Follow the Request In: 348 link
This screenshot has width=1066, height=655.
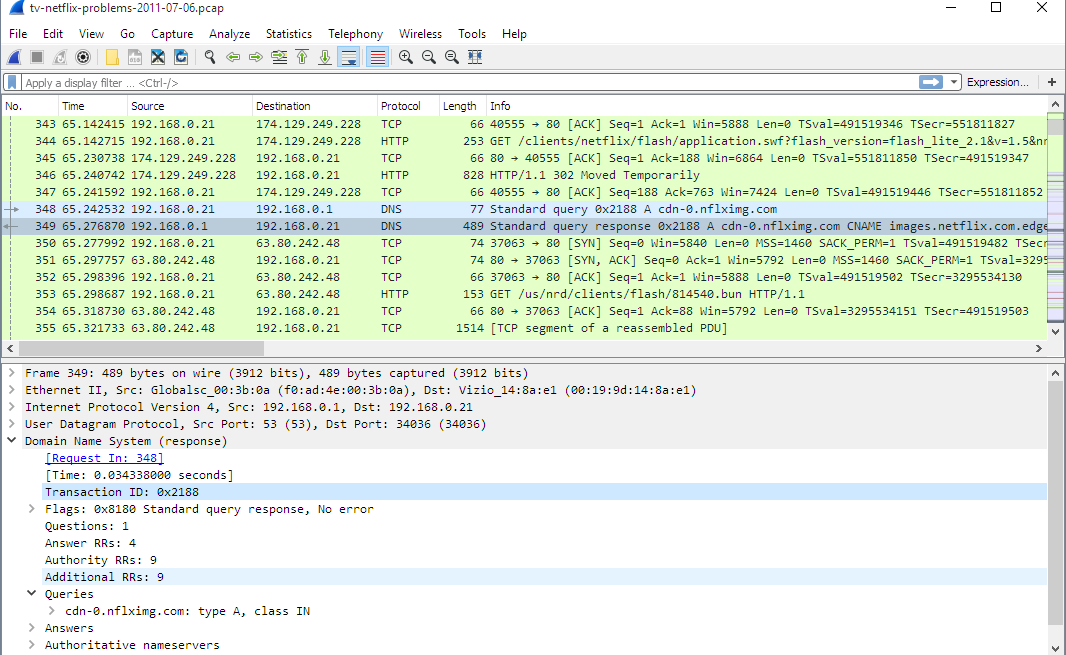click(105, 458)
